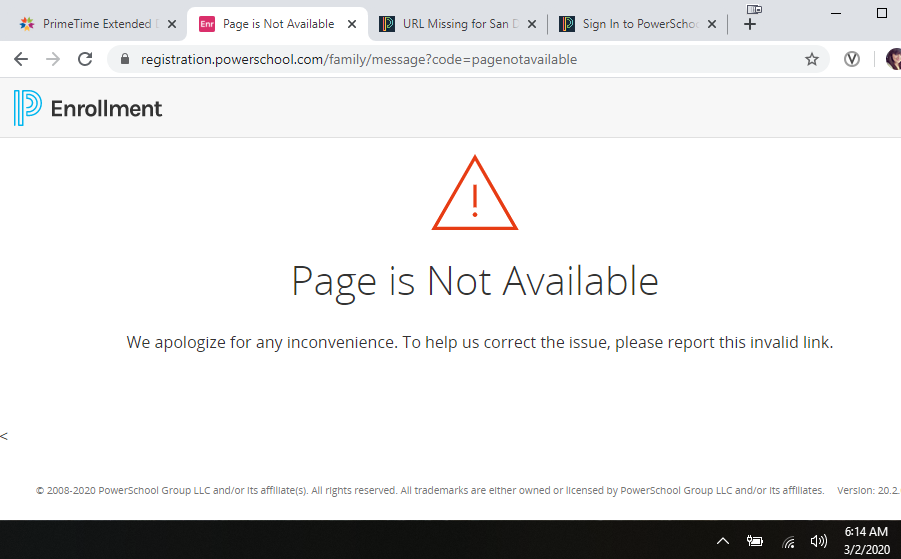This screenshot has height=559, width=901.
Task: Open the network status icon in the tray
Action: 788,541
